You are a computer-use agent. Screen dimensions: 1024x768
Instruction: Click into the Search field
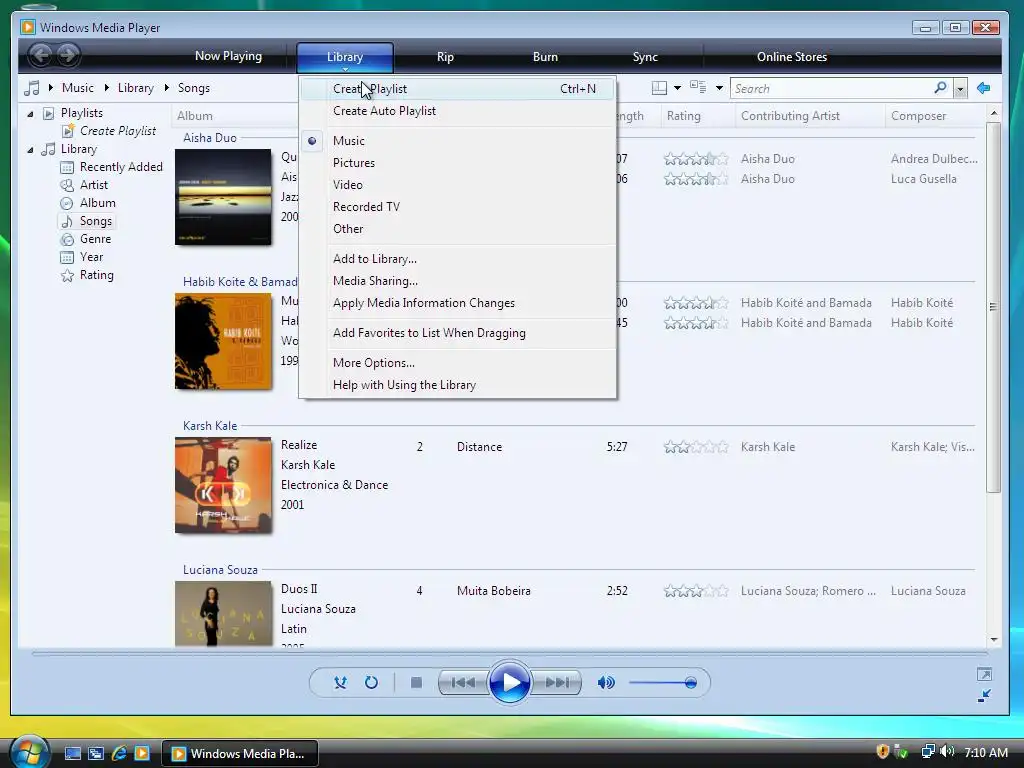tap(831, 88)
